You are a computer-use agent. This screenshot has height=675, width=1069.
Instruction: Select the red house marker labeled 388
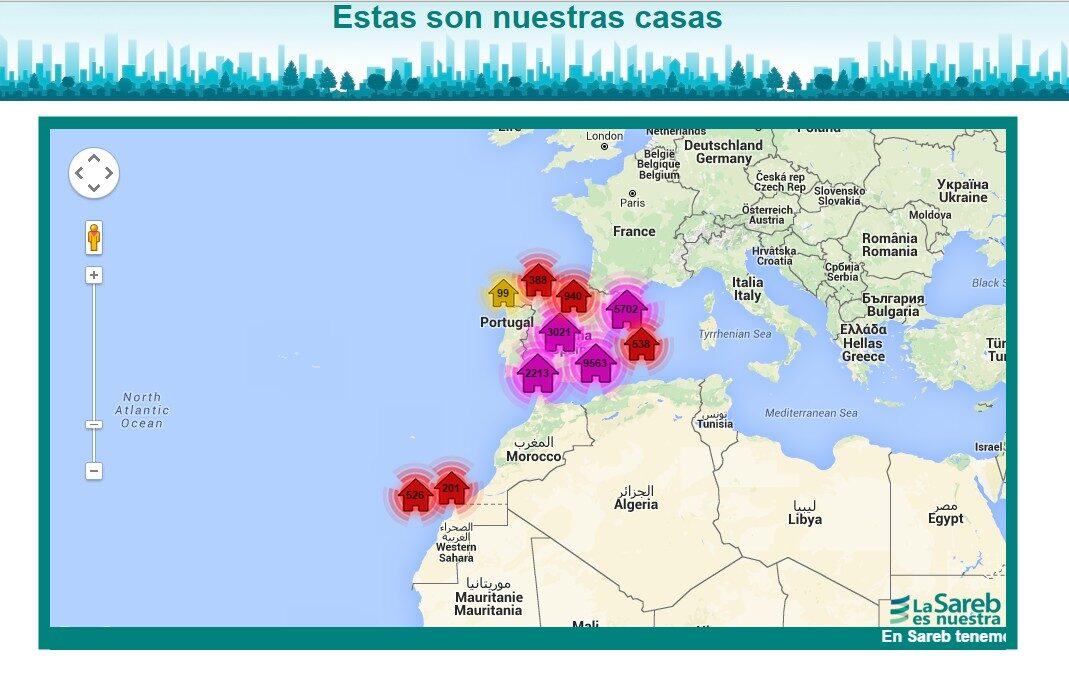[x=538, y=280]
